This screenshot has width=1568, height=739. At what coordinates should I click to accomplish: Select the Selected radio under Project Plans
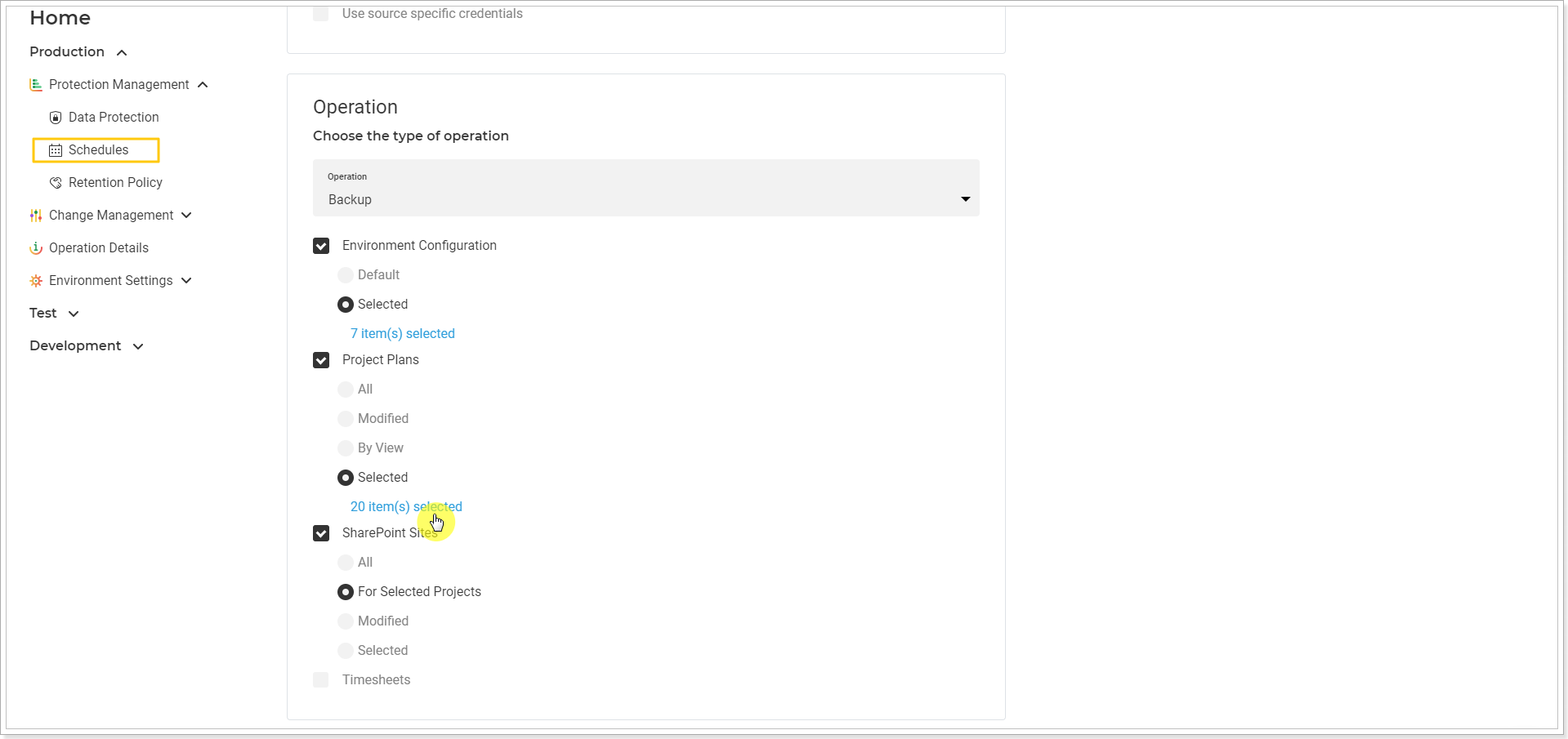tap(346, 478)
